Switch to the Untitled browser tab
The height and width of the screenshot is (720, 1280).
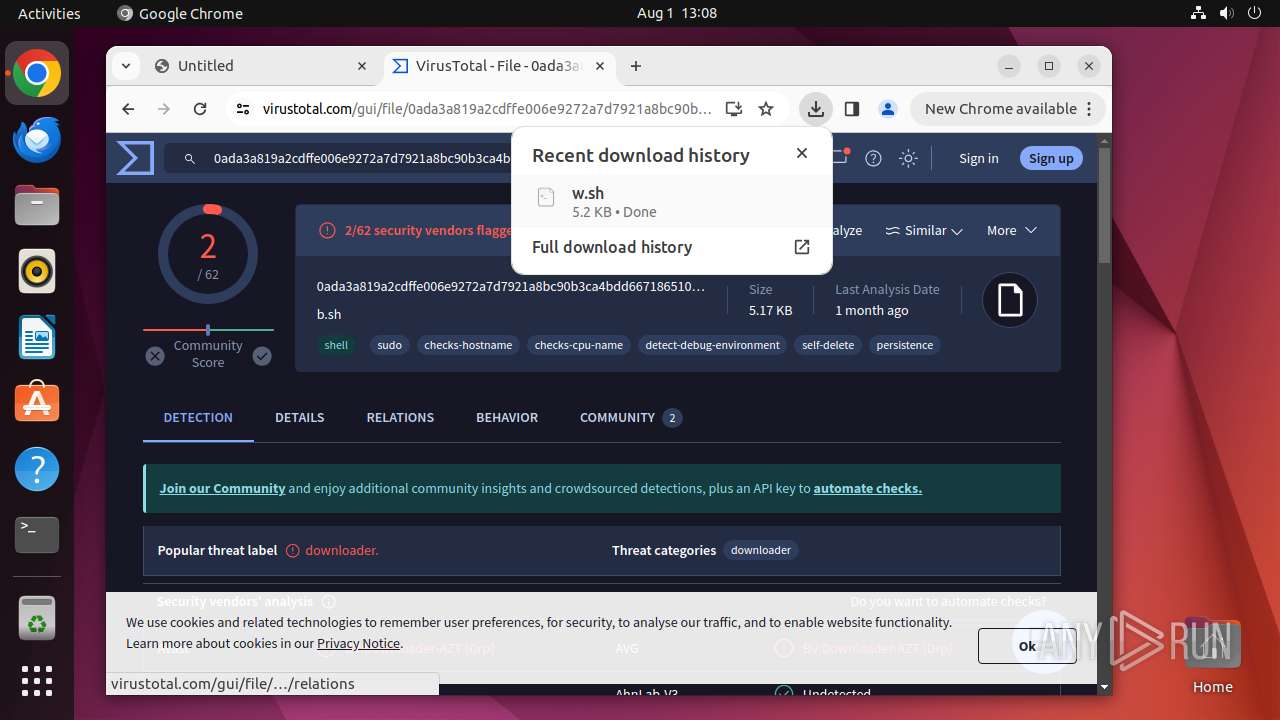coord(260,66)
